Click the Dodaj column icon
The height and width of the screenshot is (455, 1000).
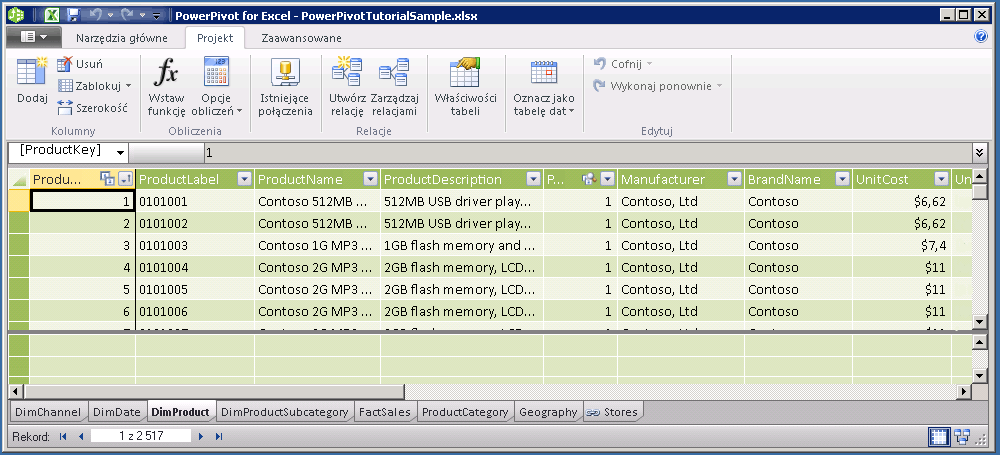pos(32,71)
